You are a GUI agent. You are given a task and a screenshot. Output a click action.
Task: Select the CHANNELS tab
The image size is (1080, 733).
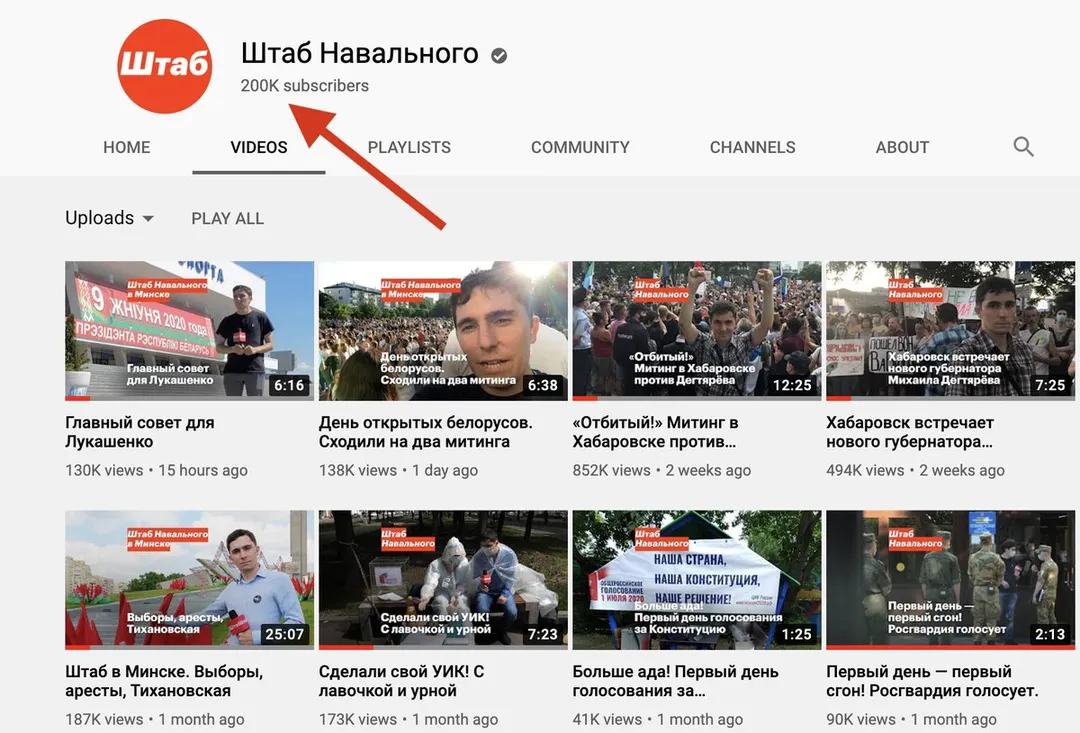point(752,147)
